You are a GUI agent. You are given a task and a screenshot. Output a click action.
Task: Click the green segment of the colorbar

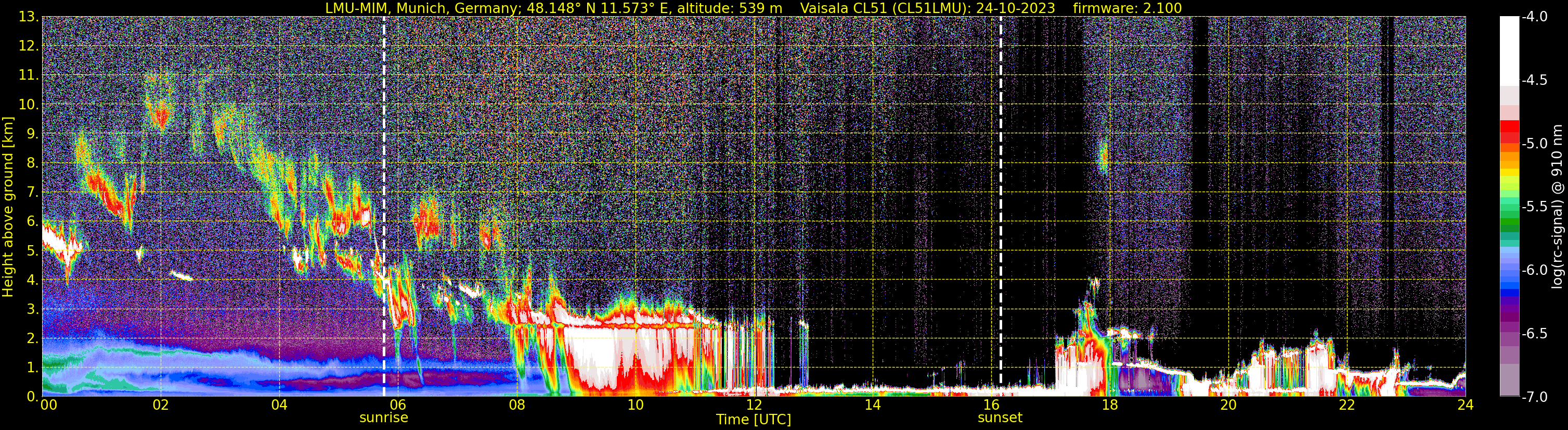[1510, 221]
